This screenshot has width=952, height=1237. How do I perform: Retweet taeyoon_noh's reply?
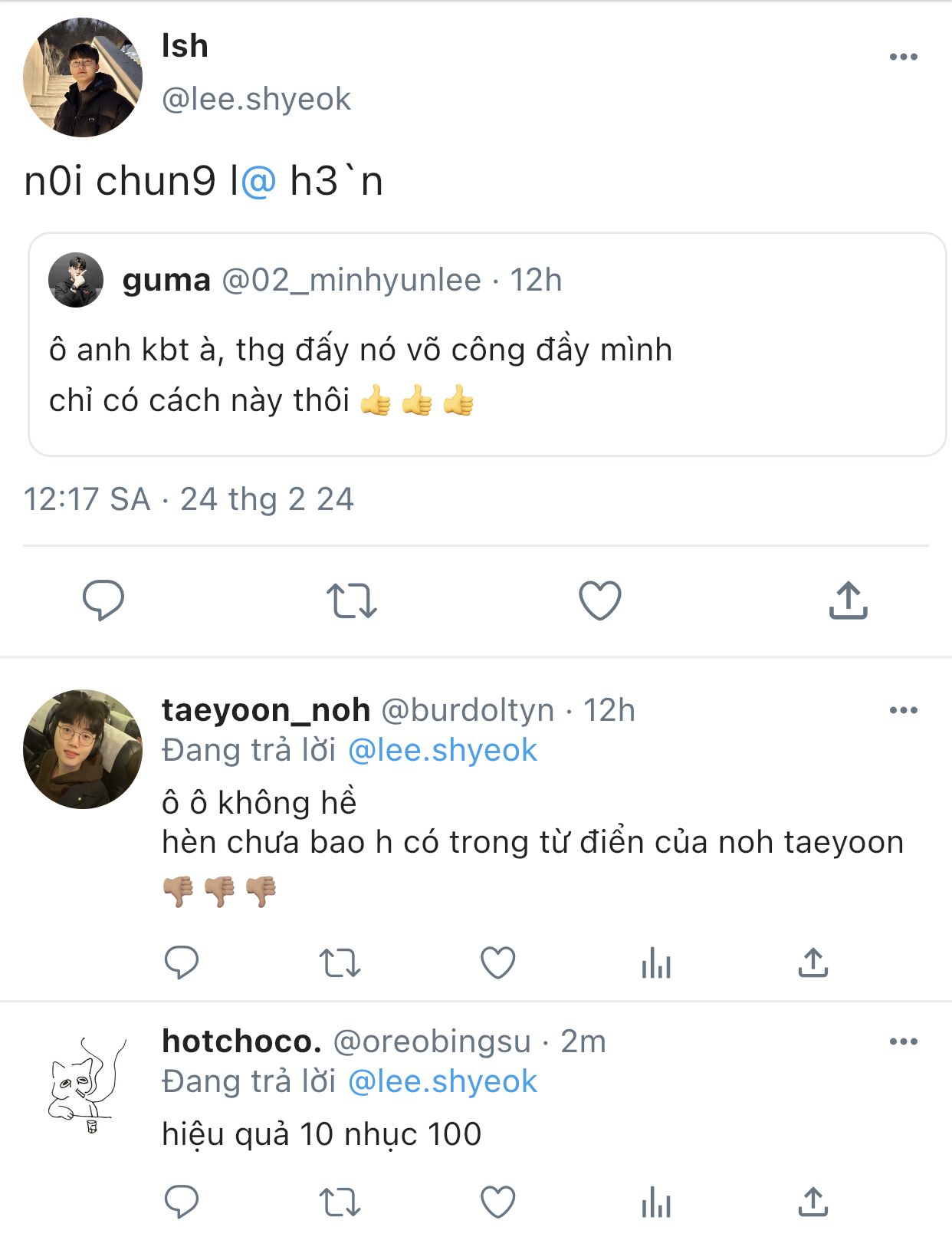(x=340, y=963)
